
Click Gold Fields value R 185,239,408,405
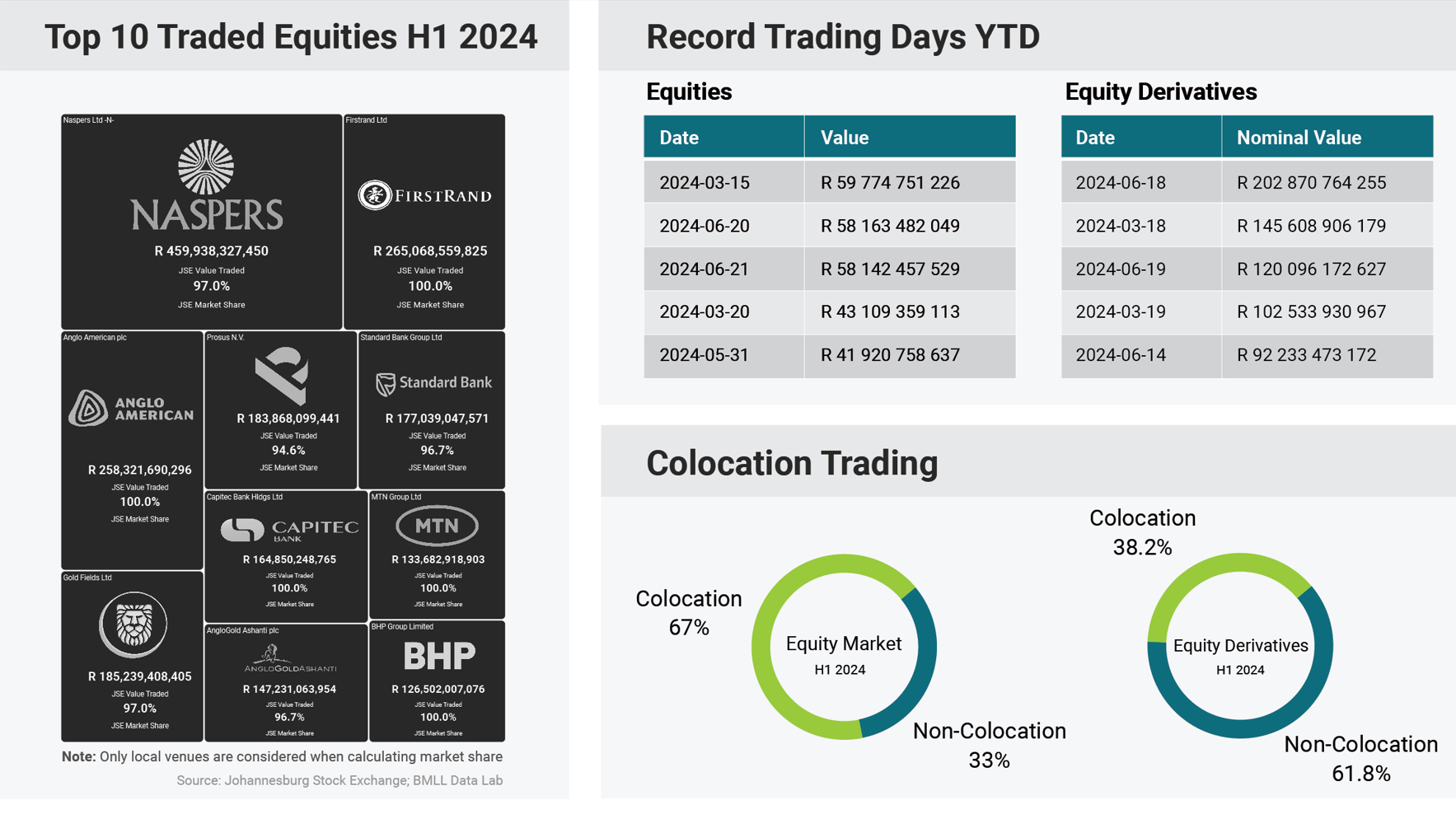(x=140, y=676)
